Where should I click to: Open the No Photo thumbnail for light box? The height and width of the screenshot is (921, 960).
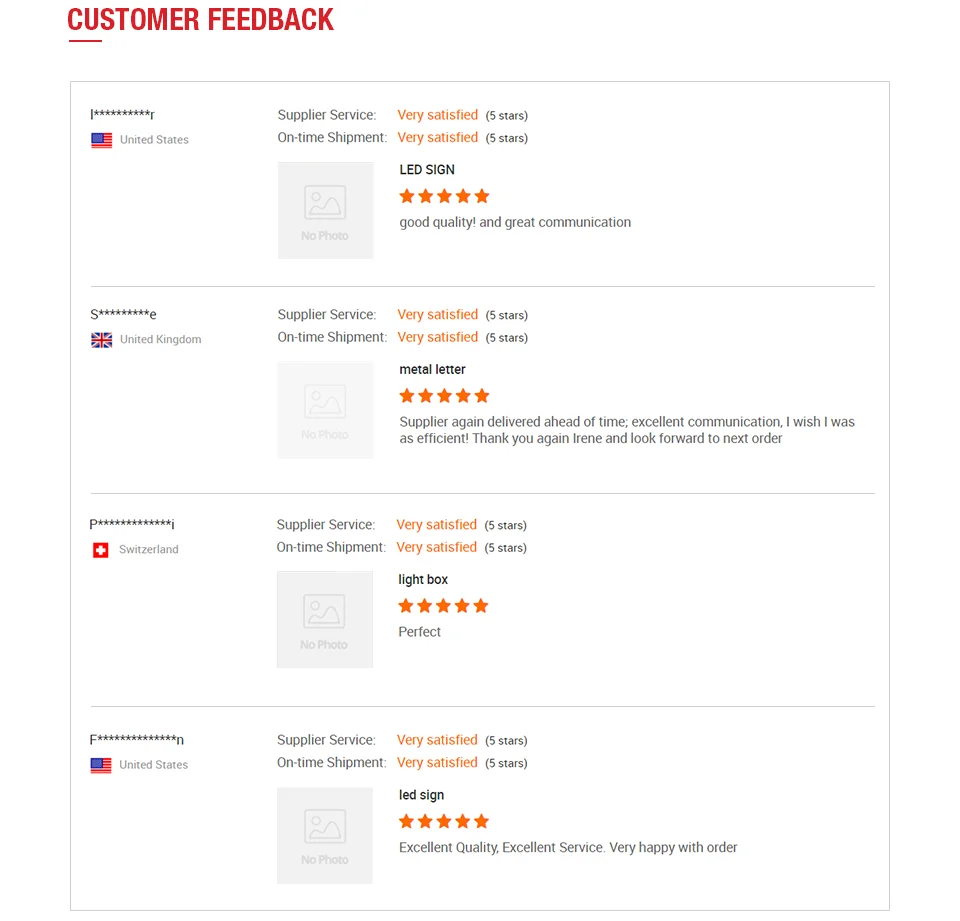[x=324, y=620]
